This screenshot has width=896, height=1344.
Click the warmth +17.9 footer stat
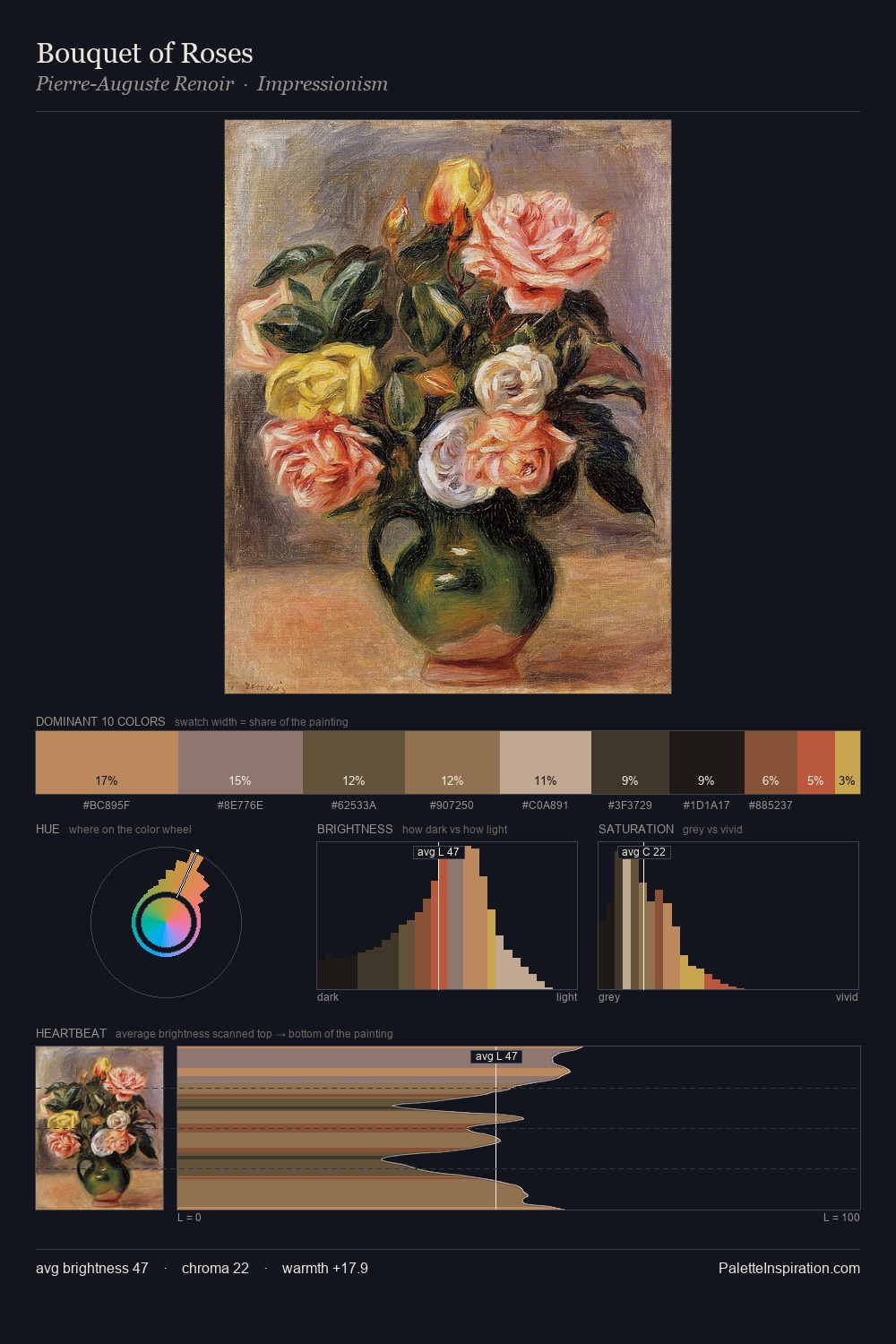click(x=325, y=1268)
